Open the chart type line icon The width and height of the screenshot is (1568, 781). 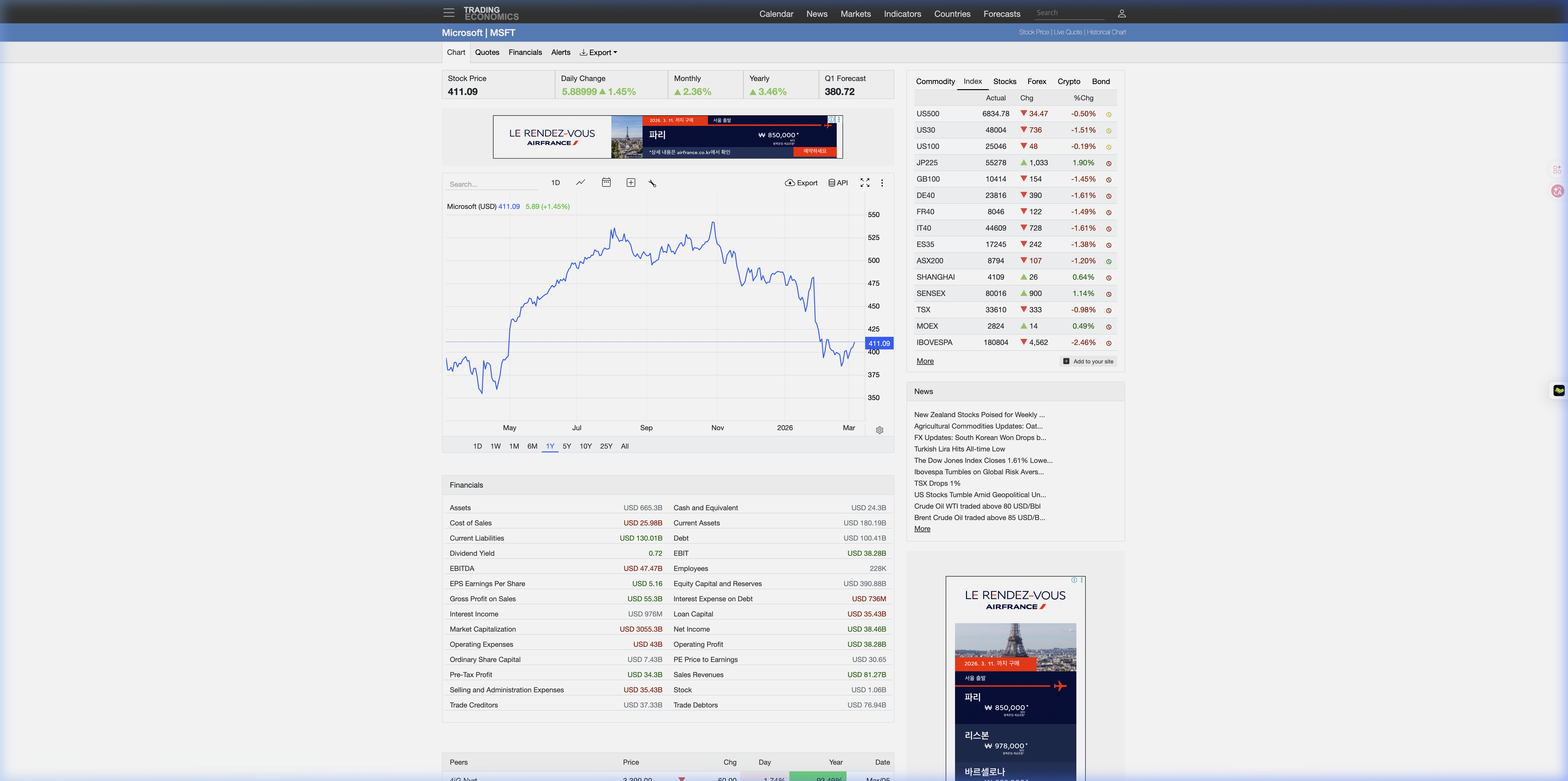(581, 183)
